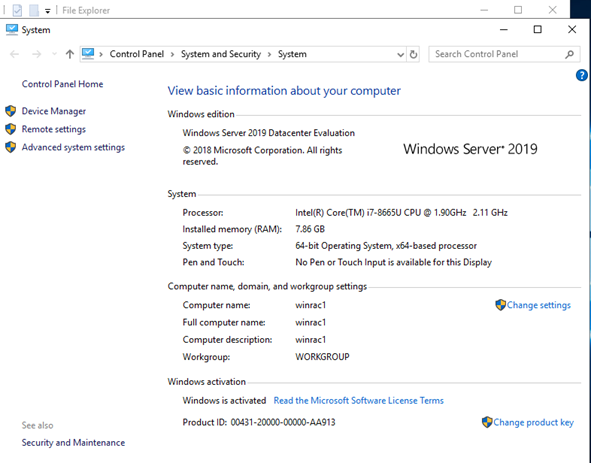591x463 pixels.
Task: Click the Product ID 00431-20000-00000-AA913 text
Action: (259, 422)
